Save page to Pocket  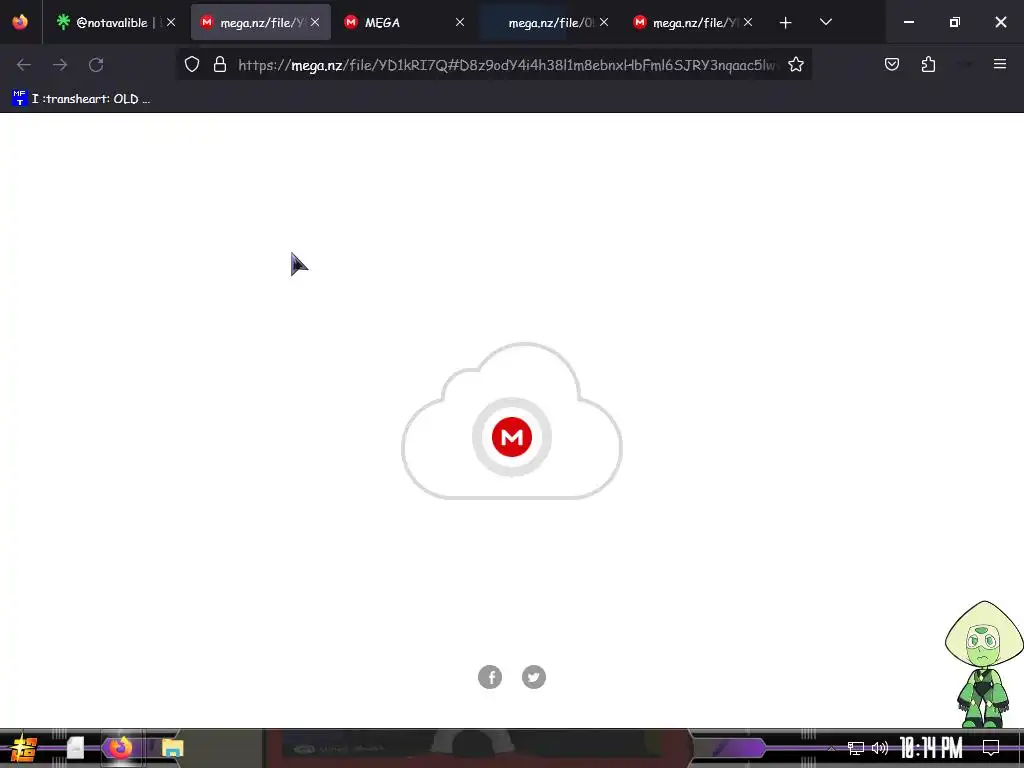(892, 64)
